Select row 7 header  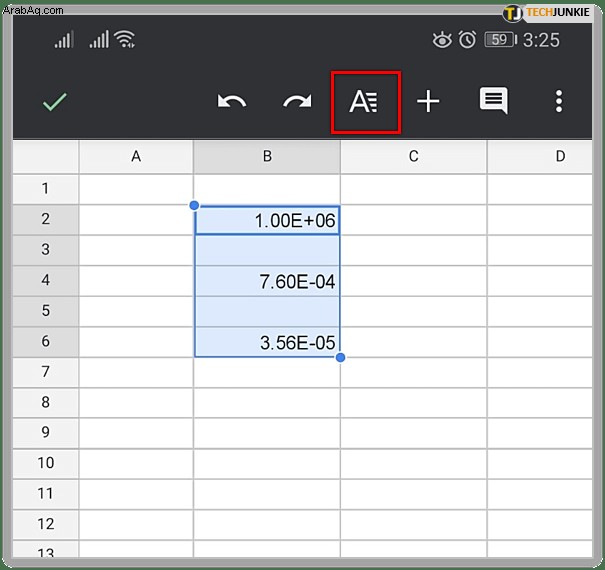click(x=46, y=372)
